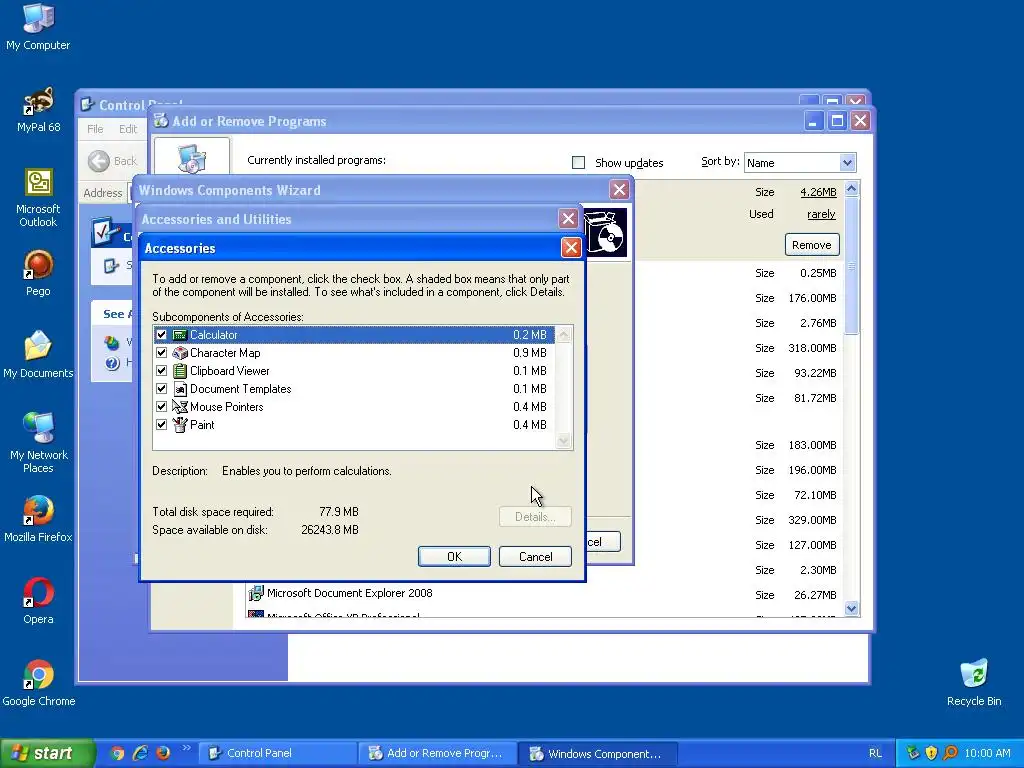Select the Pego desktop icon

point(38,274)
